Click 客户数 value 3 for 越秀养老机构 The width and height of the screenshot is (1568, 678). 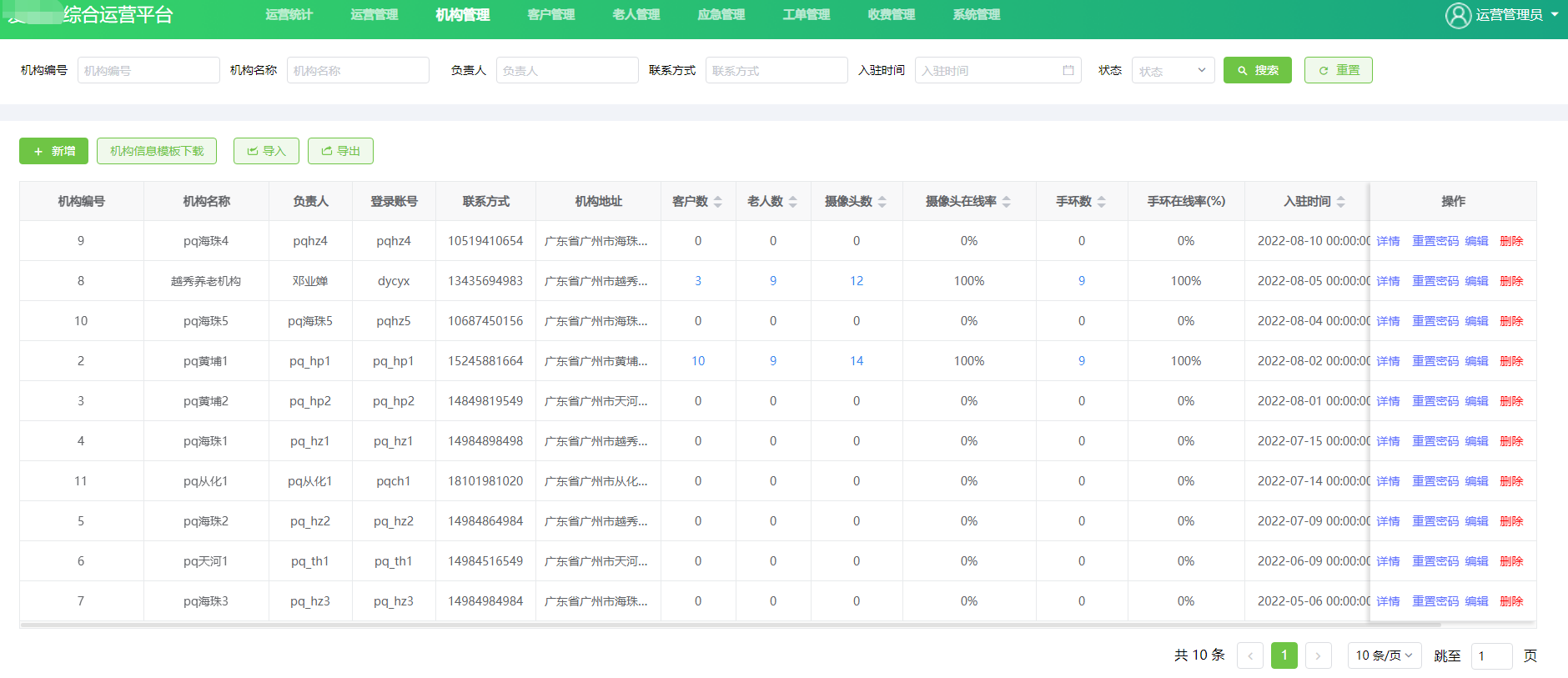pyautogui.click(x=698, y=281)
